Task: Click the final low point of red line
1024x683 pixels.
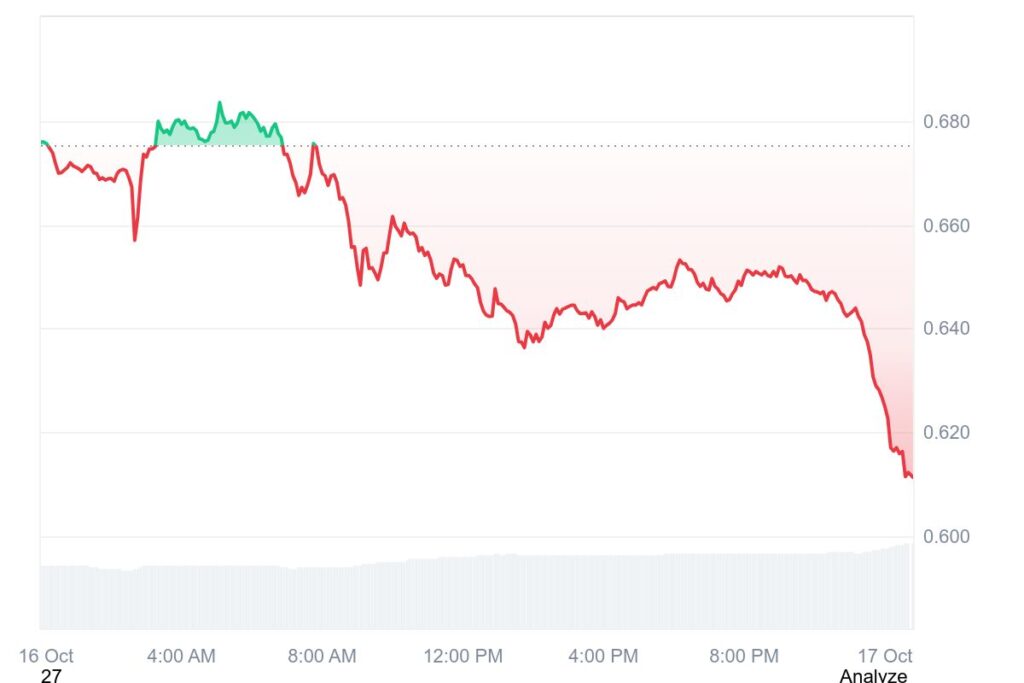Action: click(909, 476)
